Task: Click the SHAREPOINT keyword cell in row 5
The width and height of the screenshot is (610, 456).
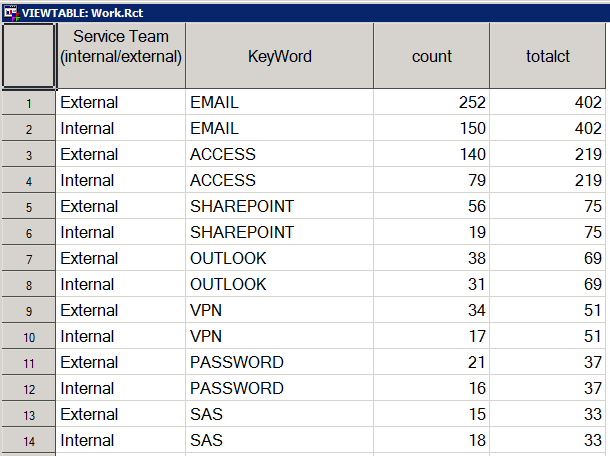Action: click(x=280, y=207)
